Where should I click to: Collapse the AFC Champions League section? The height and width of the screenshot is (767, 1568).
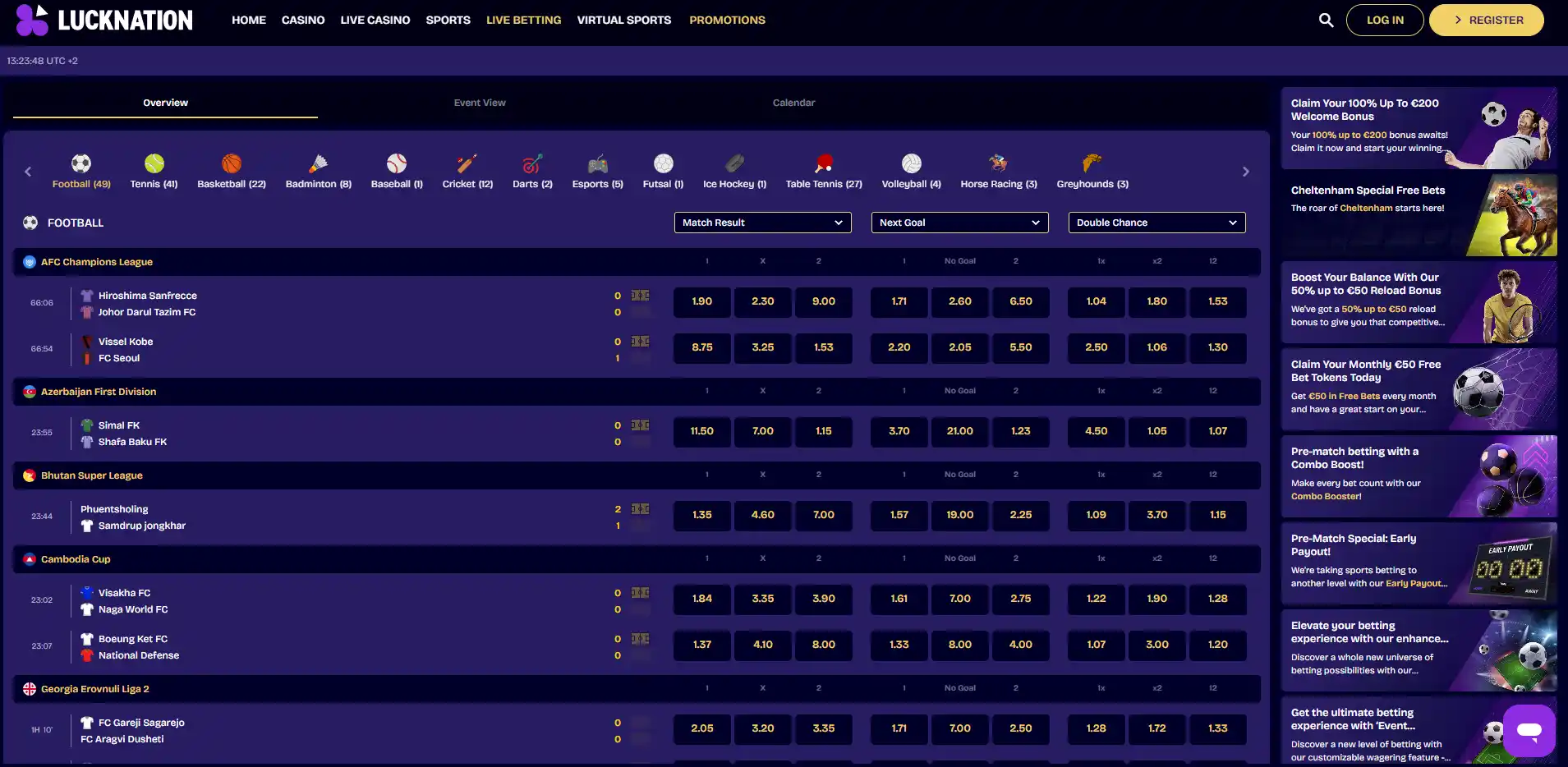pos(637,262)
